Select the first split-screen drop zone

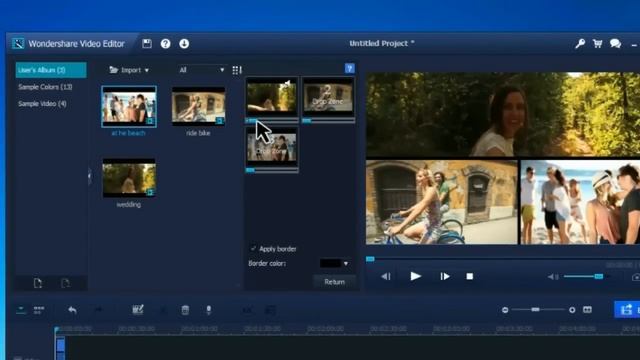pos(272,97)
